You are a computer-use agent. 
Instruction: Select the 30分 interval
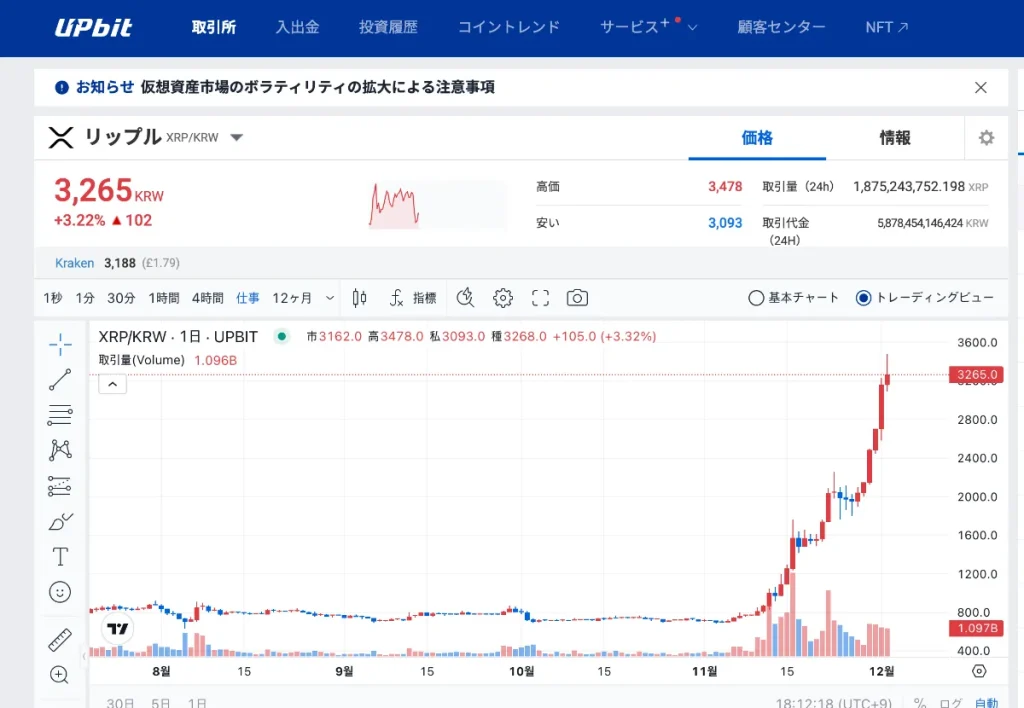121,298
